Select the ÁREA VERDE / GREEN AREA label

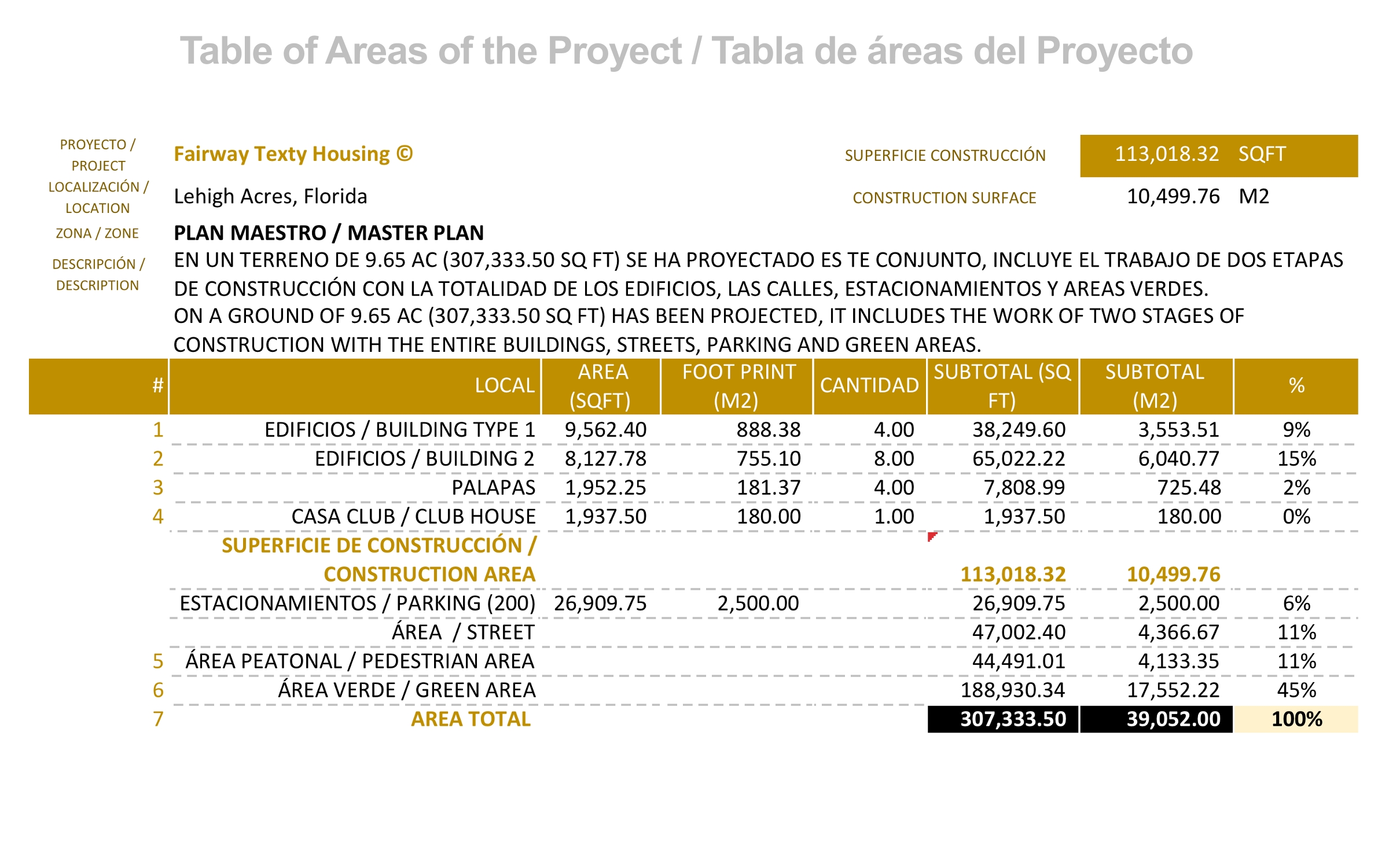click(x=406, y=690)
